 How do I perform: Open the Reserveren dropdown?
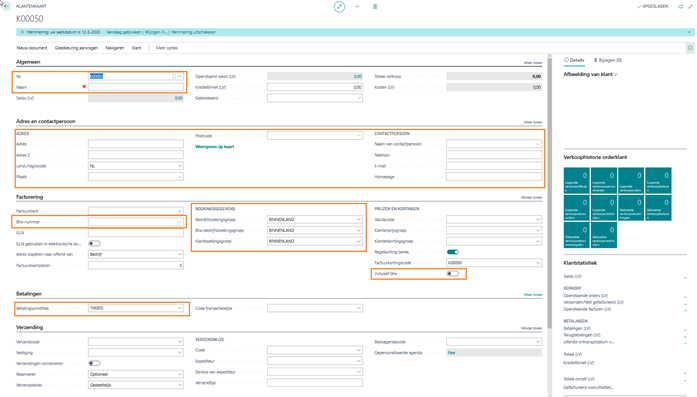(x=180, y=374)
